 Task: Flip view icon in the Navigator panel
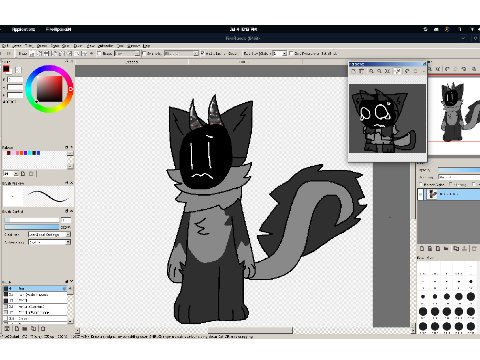click(474, 69)
